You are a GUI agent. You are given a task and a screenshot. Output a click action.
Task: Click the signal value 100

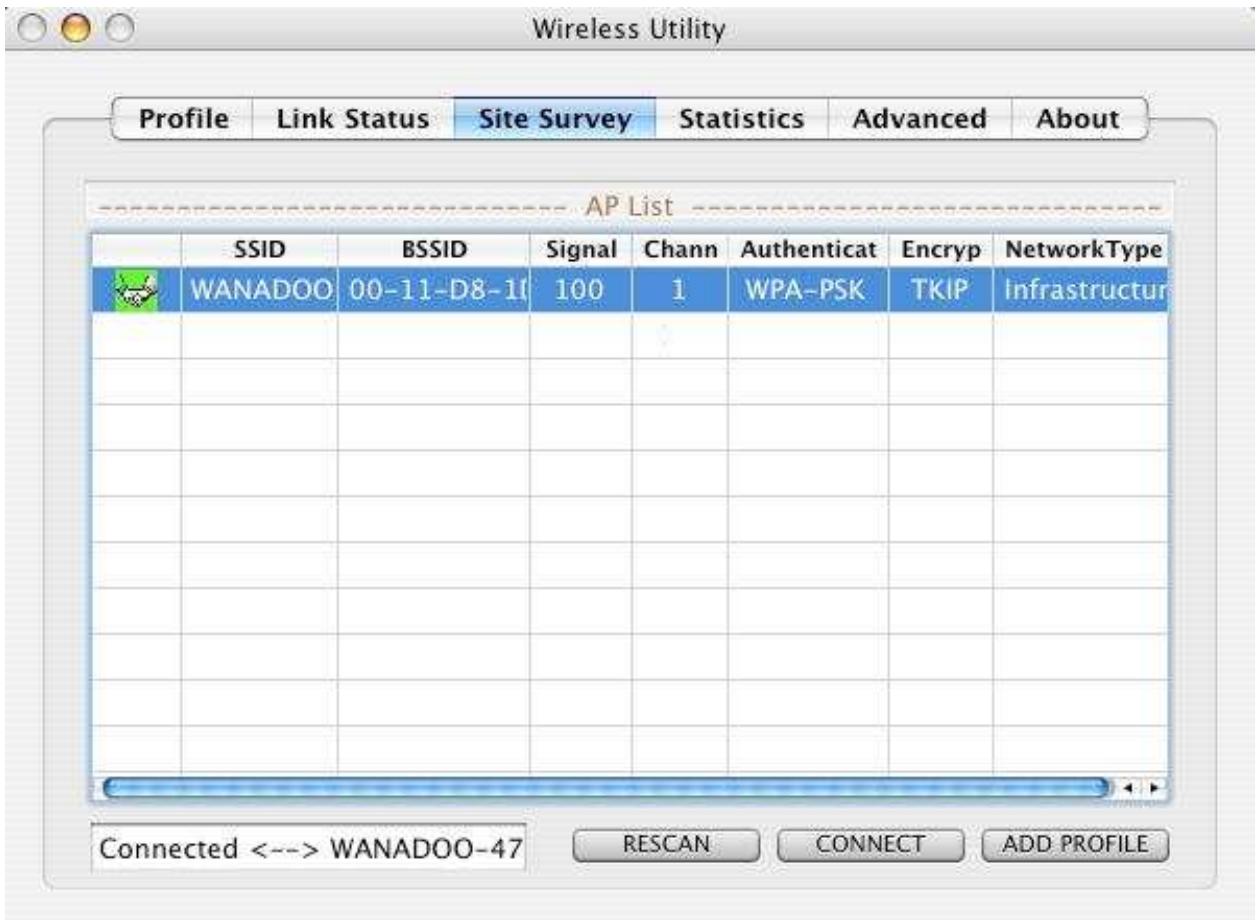point(580,291)
